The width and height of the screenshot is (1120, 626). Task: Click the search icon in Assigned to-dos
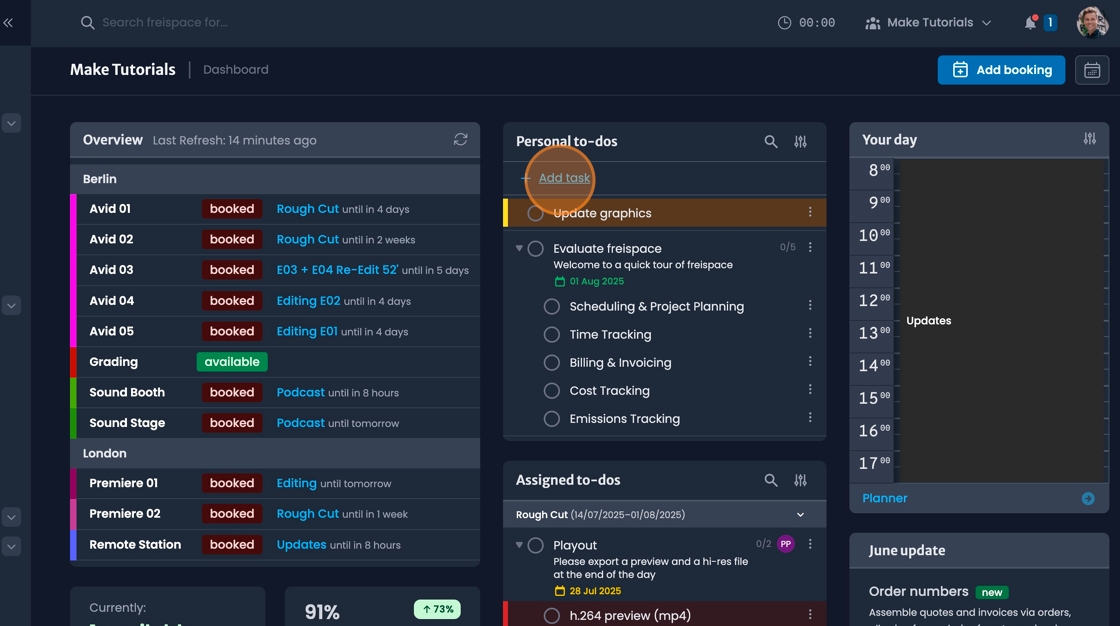point(770,480)
